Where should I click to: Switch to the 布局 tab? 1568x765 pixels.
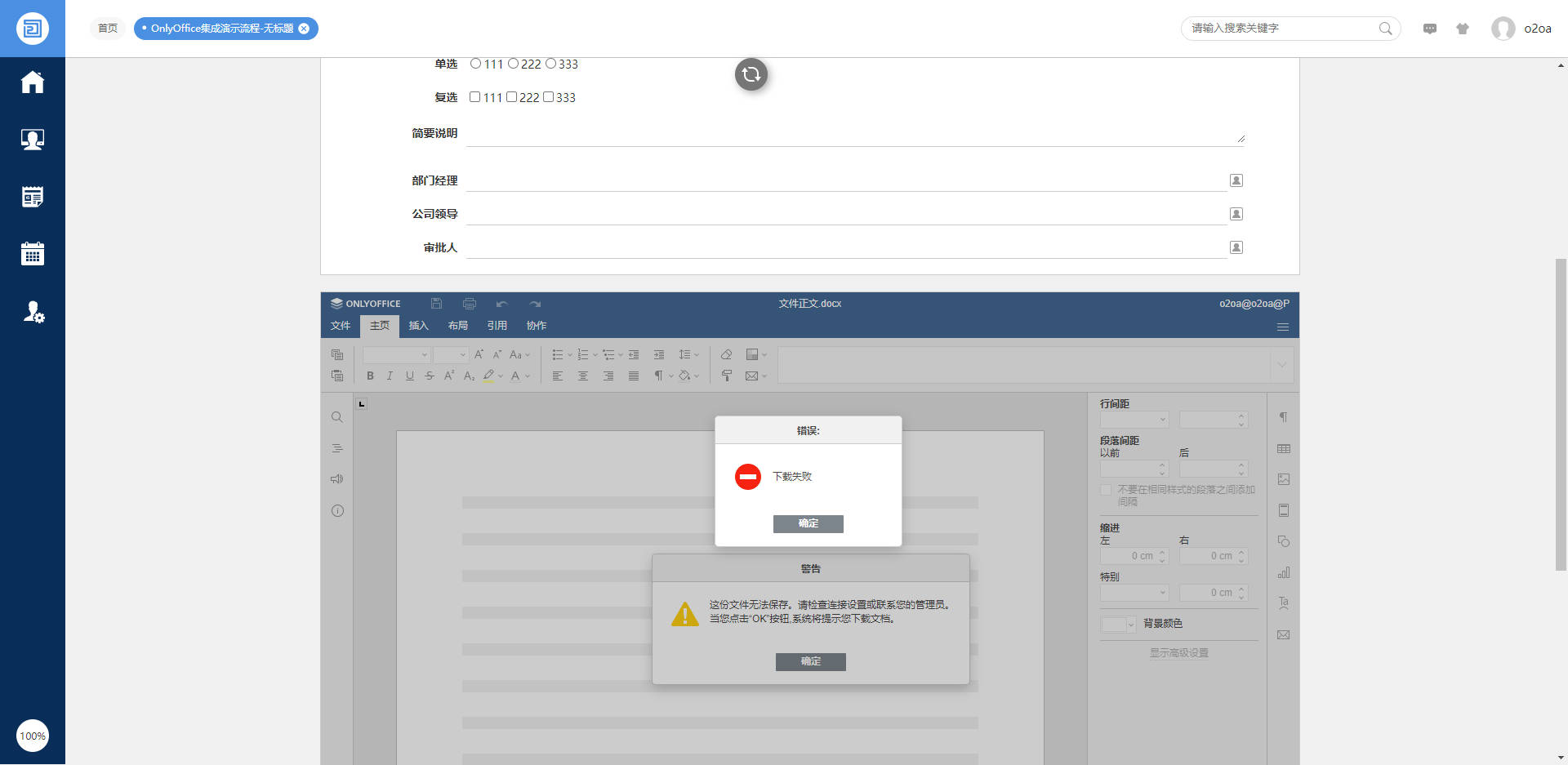[x=458, y=326]
